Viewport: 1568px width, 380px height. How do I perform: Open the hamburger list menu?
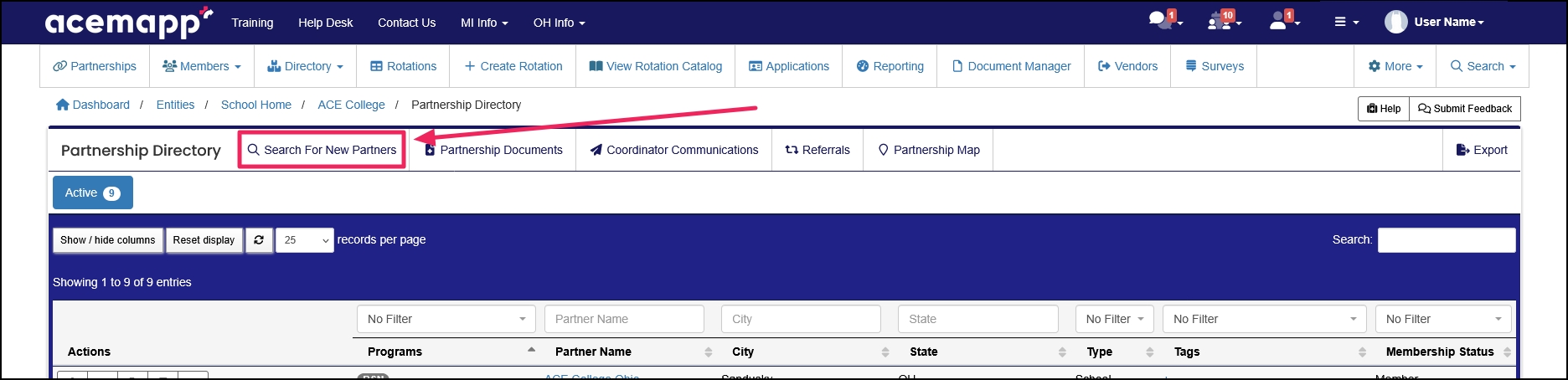click(x=1346, y=23)
